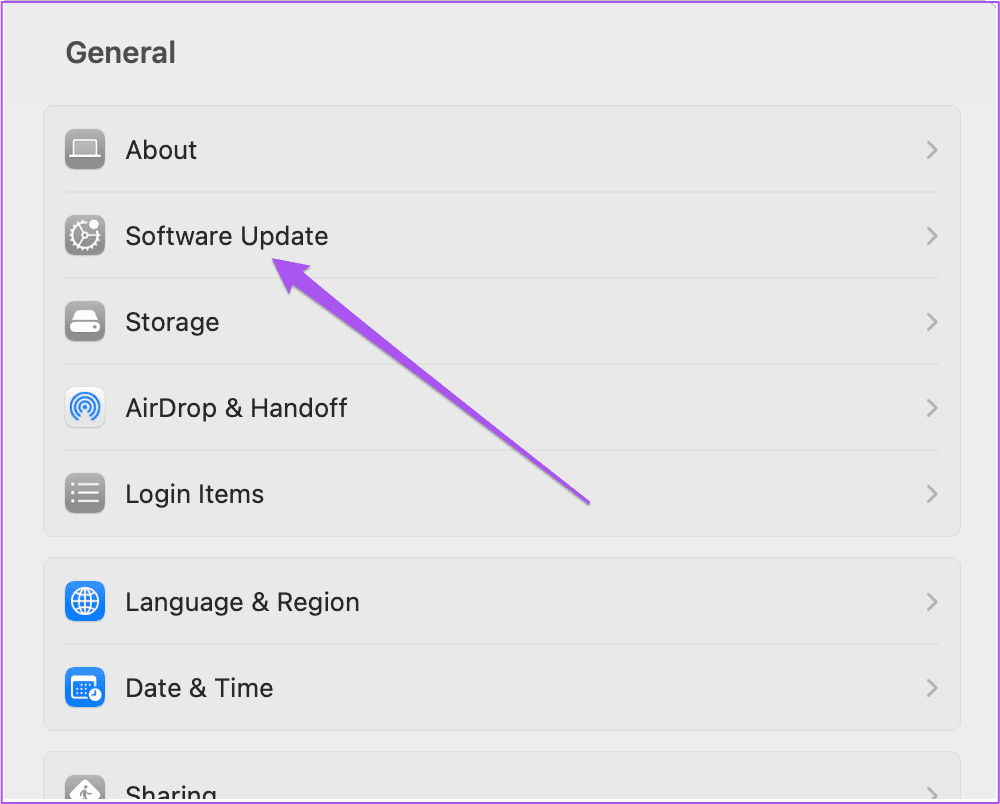The image size is (1000, 804).
Task: Open the Login Items label
Action: pos(195,495)
